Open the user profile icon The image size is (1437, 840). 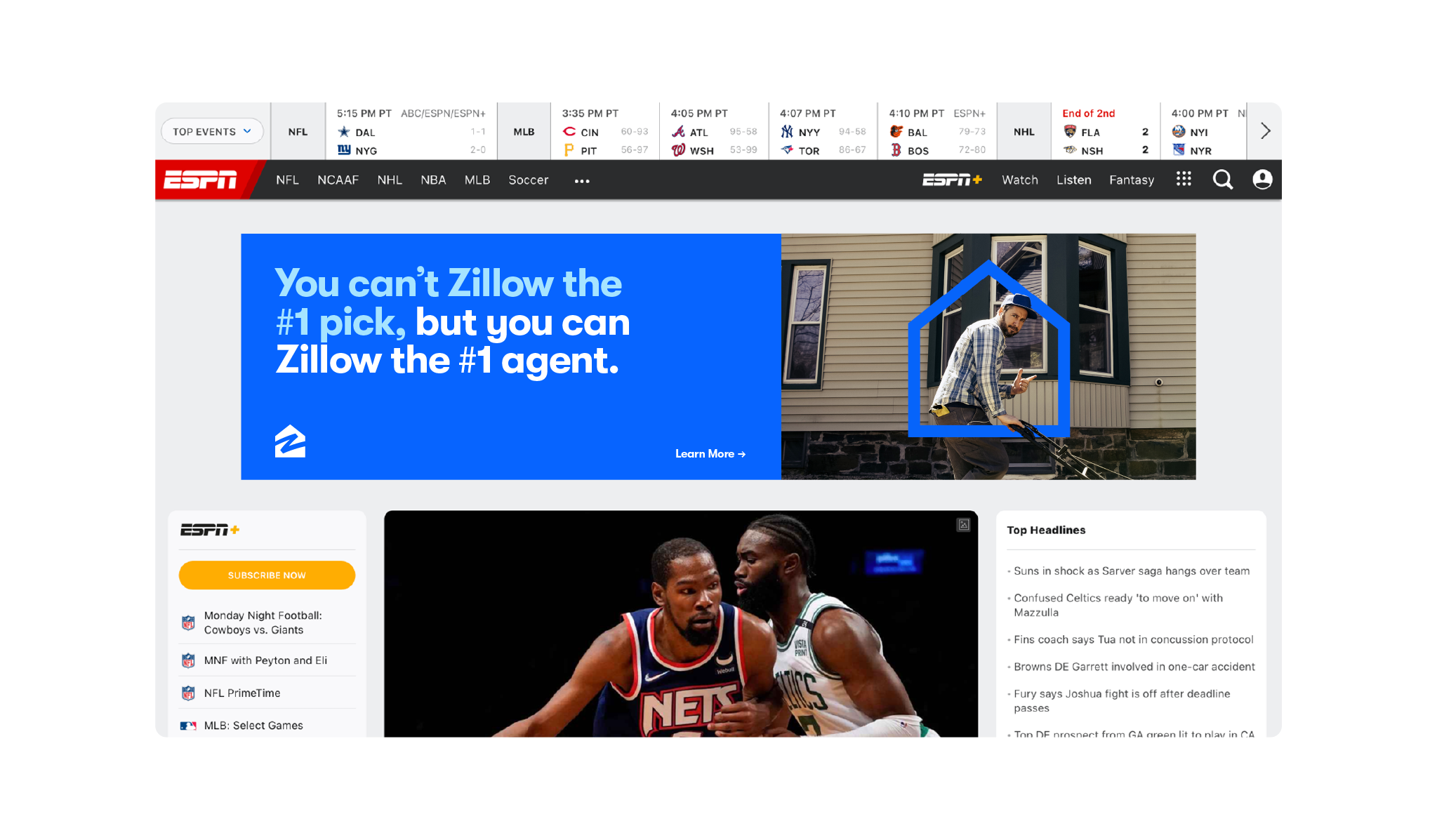[x=1262, y=180]
